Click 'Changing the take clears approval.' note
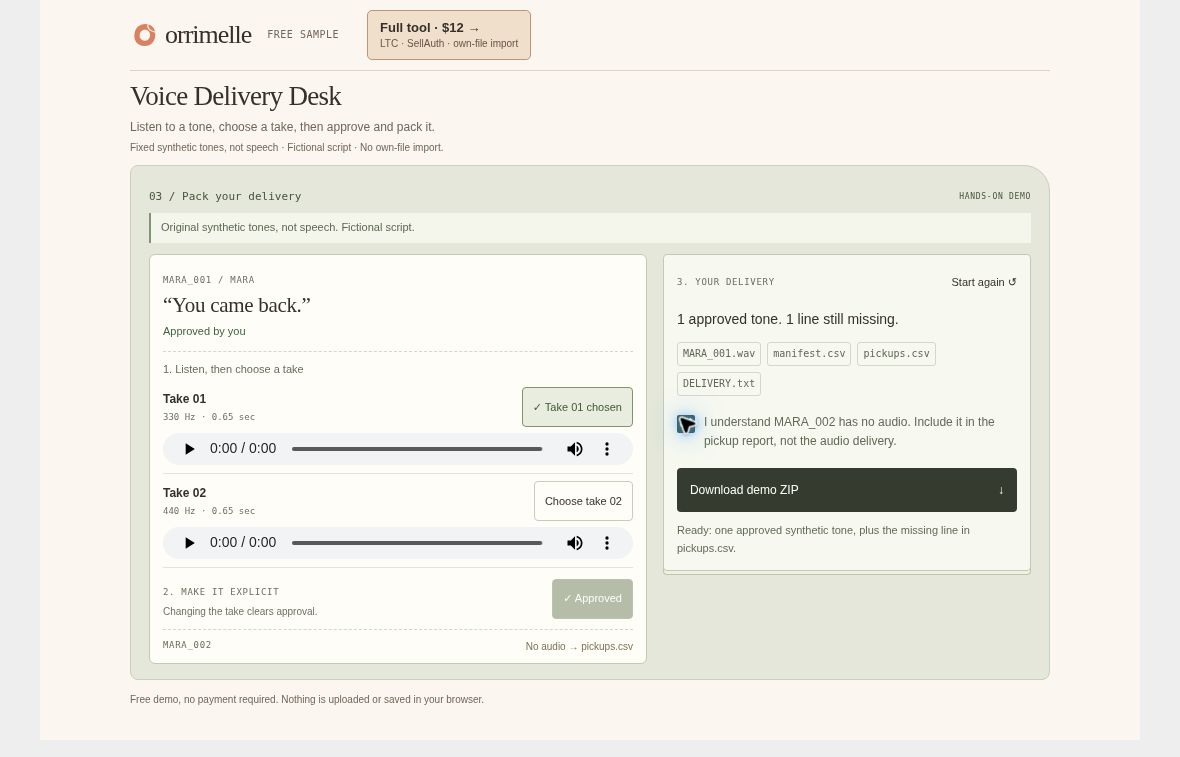 pyautogui.click(x=240, y=612)
